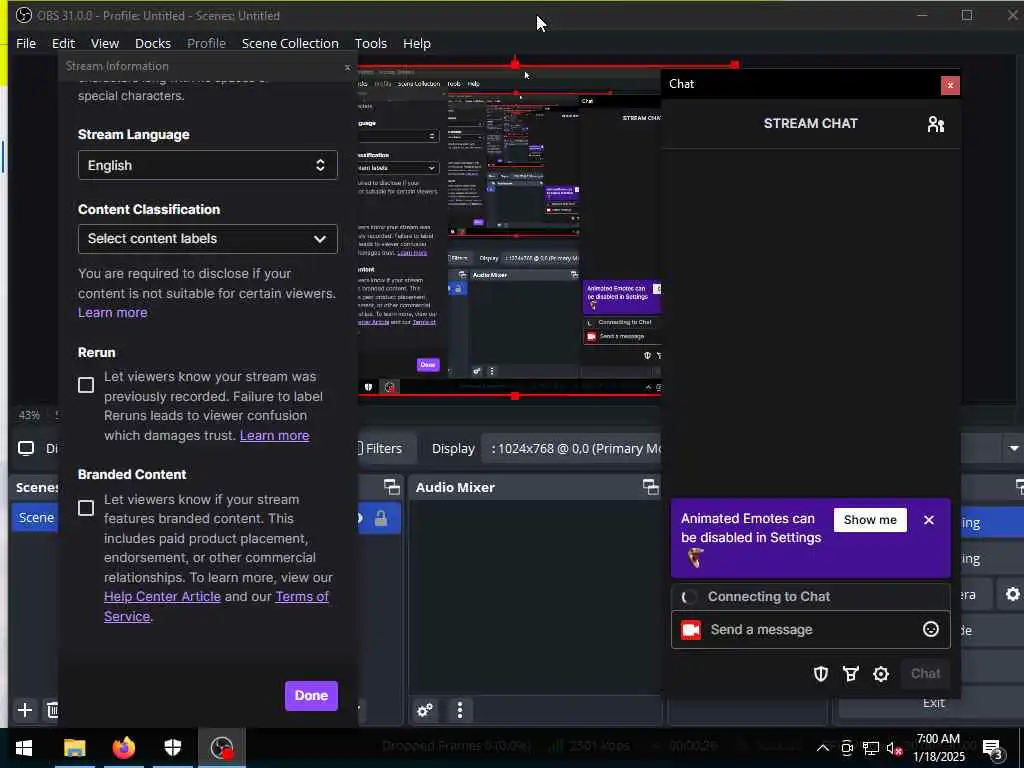Open the chat community users list icon

[936, 124]
